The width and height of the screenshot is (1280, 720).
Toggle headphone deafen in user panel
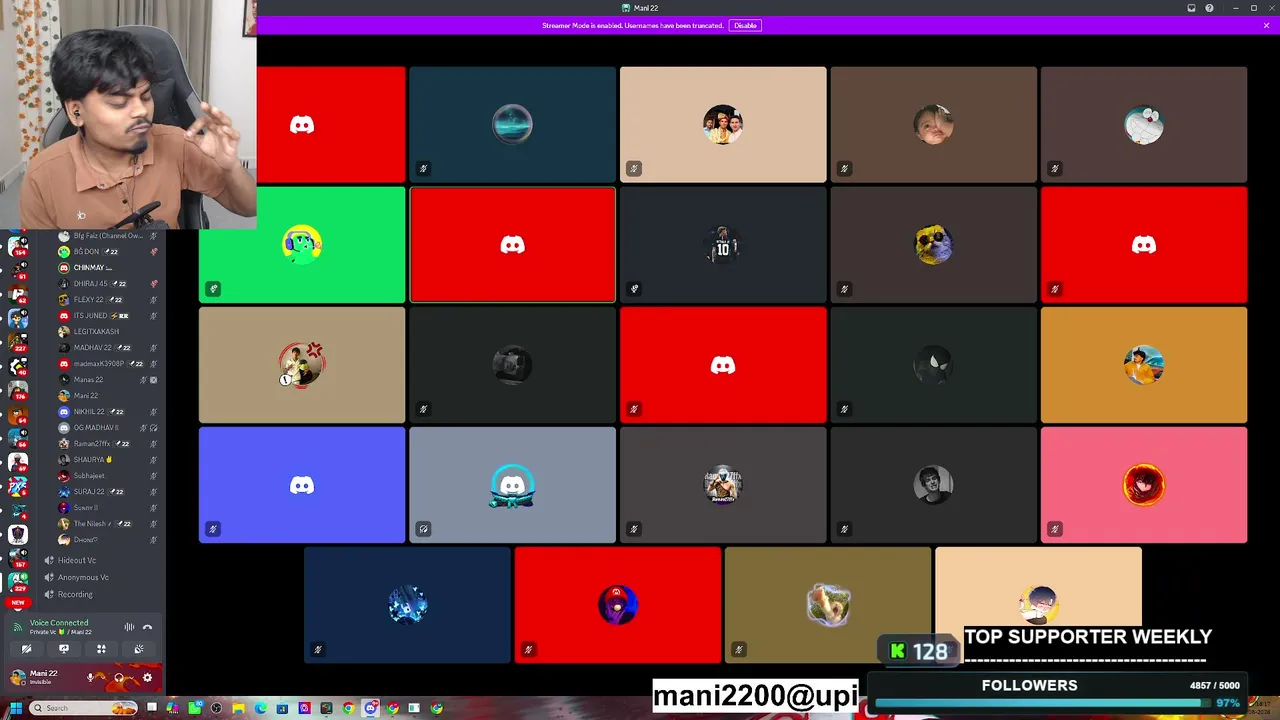point(119,678)
